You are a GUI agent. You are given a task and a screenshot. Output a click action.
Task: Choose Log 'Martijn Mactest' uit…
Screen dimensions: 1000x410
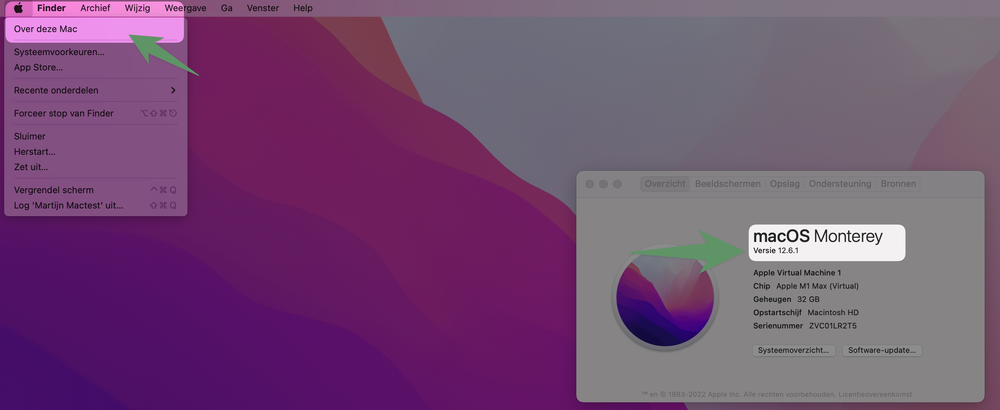[x=96, y=205]
